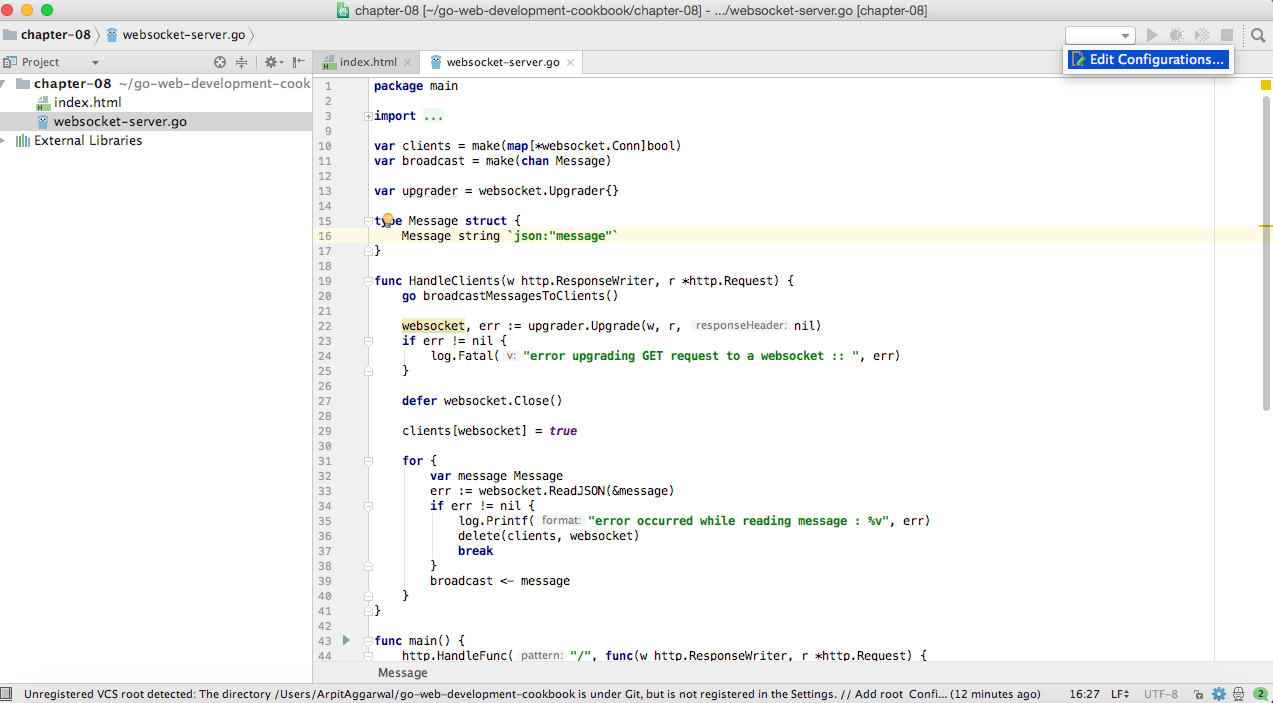Click chapter-08 in the breadcrumb

56,35
